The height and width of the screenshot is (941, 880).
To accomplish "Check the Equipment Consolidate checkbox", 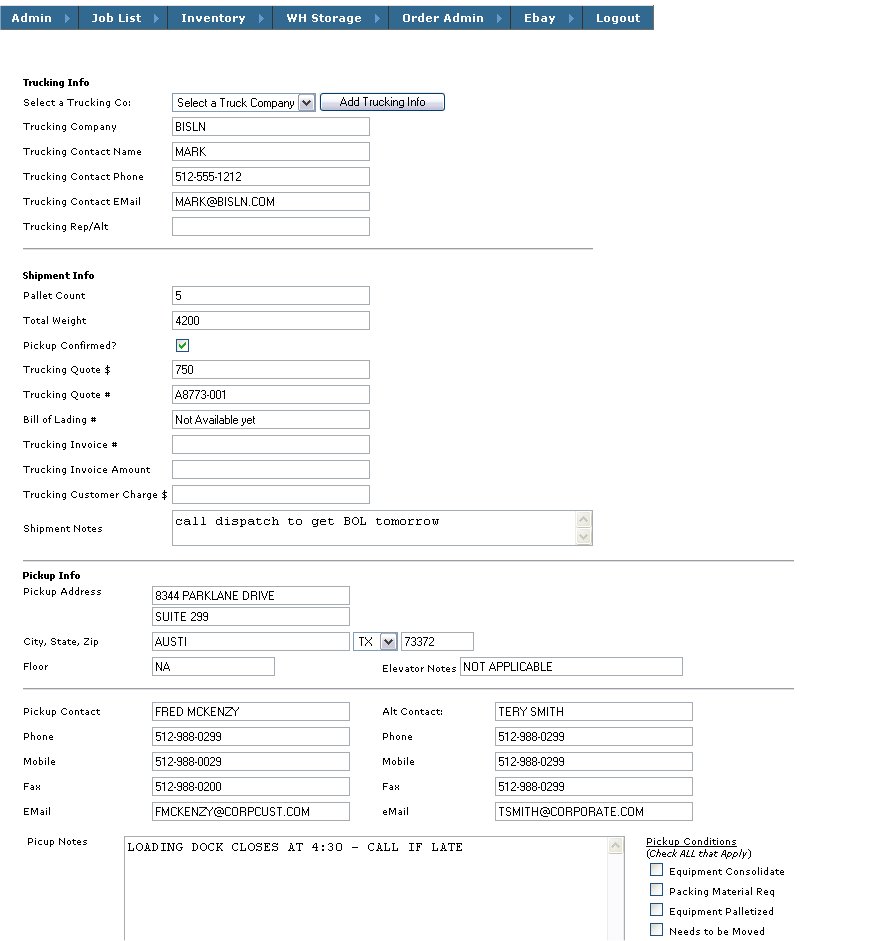I will [x=657, y=871].
